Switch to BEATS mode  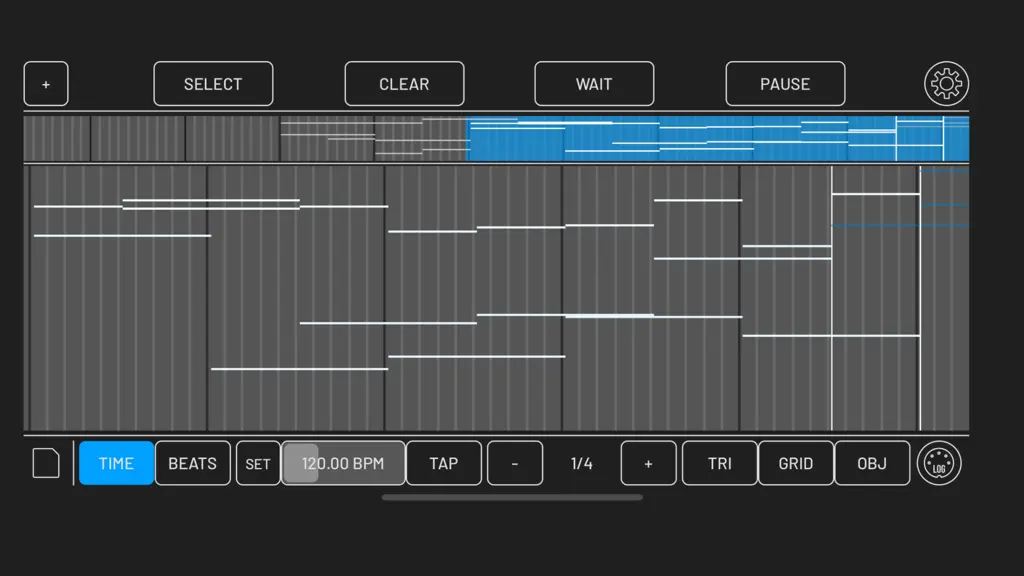193,463
